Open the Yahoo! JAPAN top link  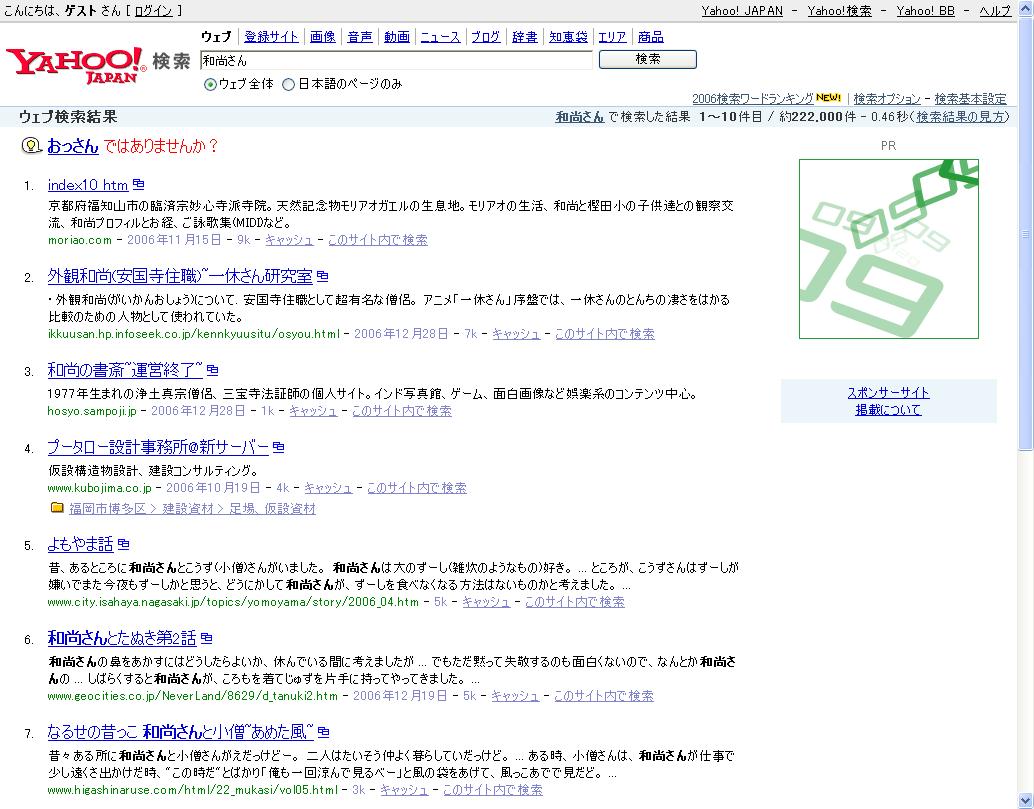(742, 11)
